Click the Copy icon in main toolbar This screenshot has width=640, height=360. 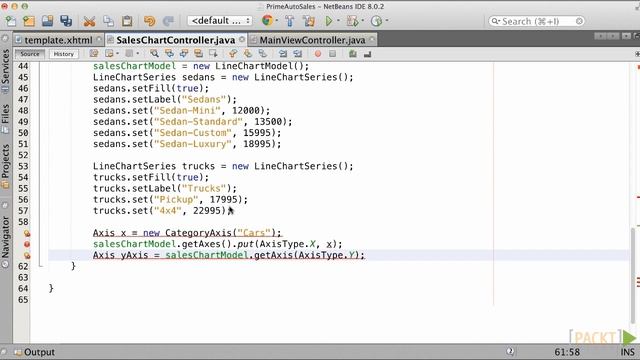108,21
